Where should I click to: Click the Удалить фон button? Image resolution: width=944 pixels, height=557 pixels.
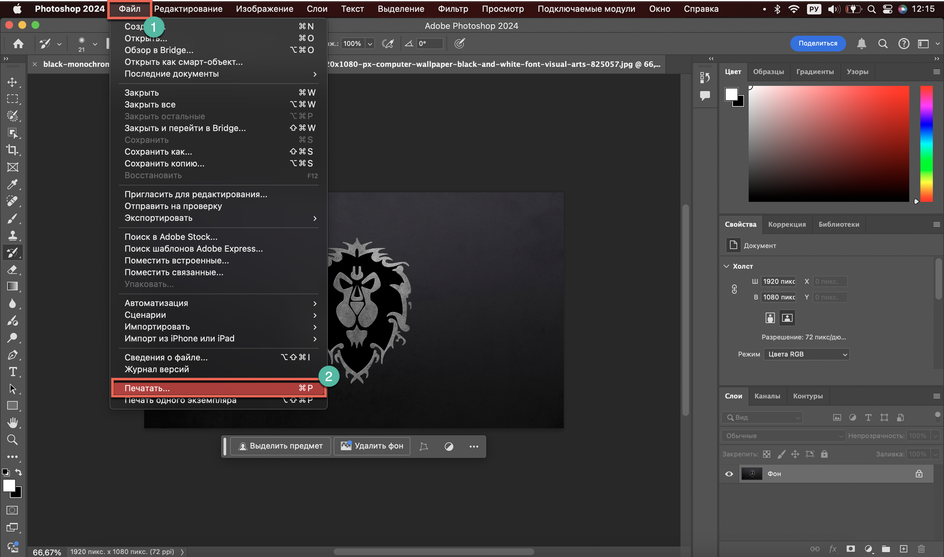point(373,446)
